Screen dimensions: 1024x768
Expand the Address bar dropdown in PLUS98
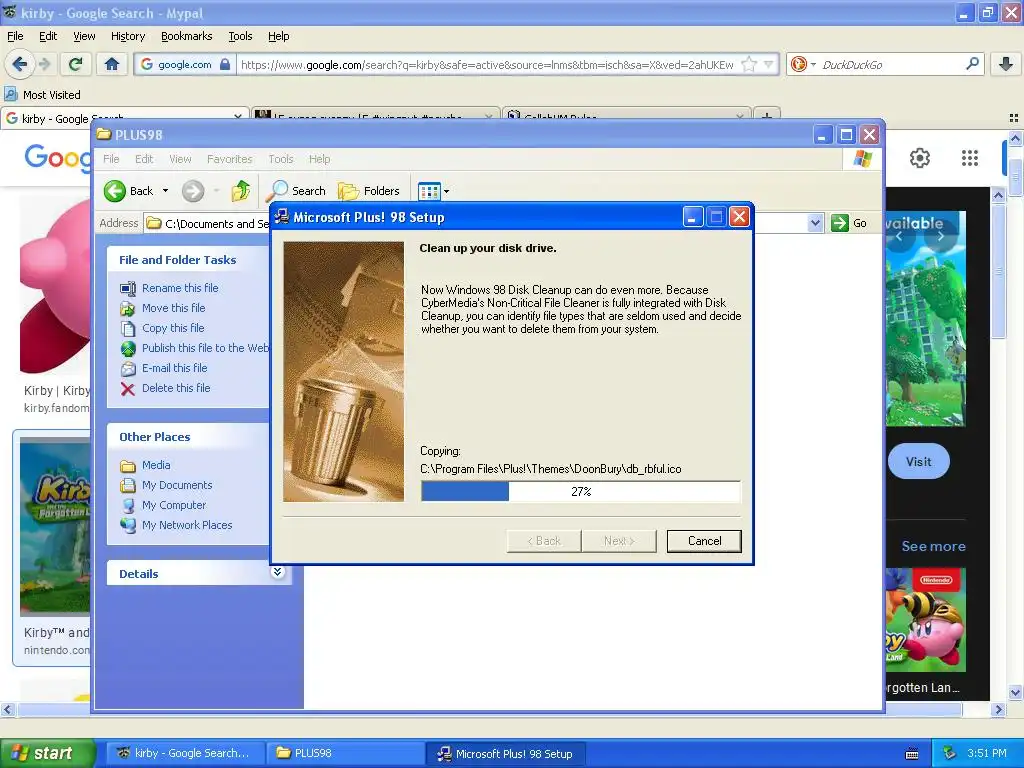815,223
